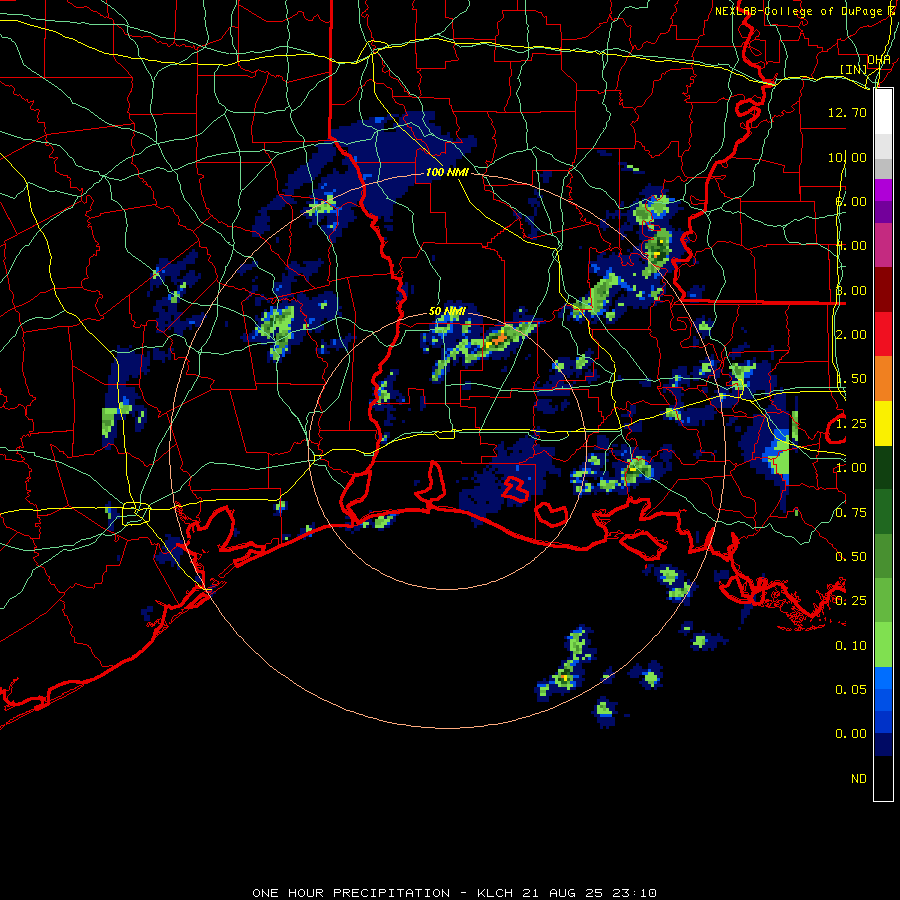This screenshot has height=900, width=900.
Task: Click the 4.00 legend value
Action: [x=850, y=246]
